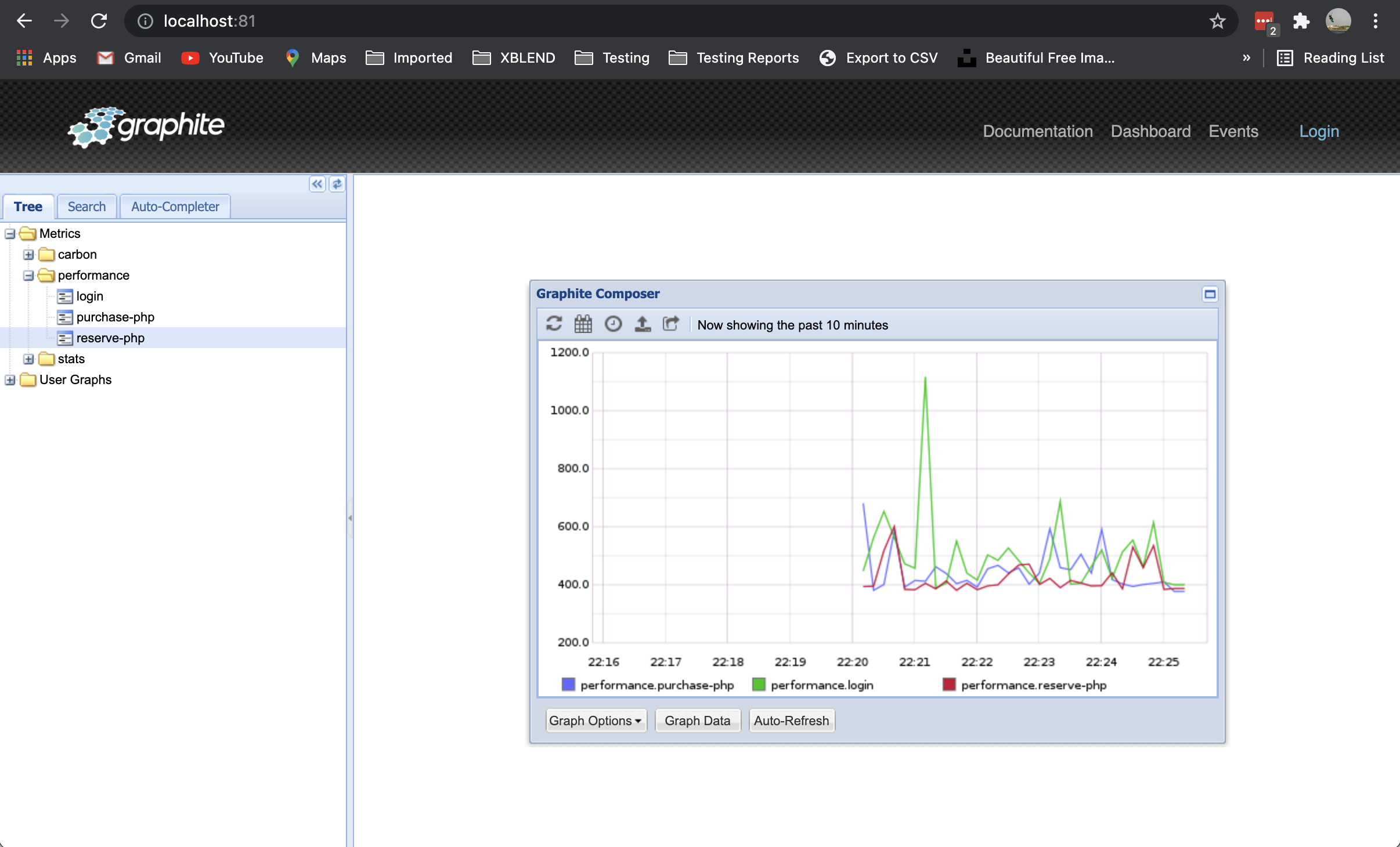The height and width of the screenshot is (847, 1400).
Task: Collapse the performance folder
Action: pos(28,276)
